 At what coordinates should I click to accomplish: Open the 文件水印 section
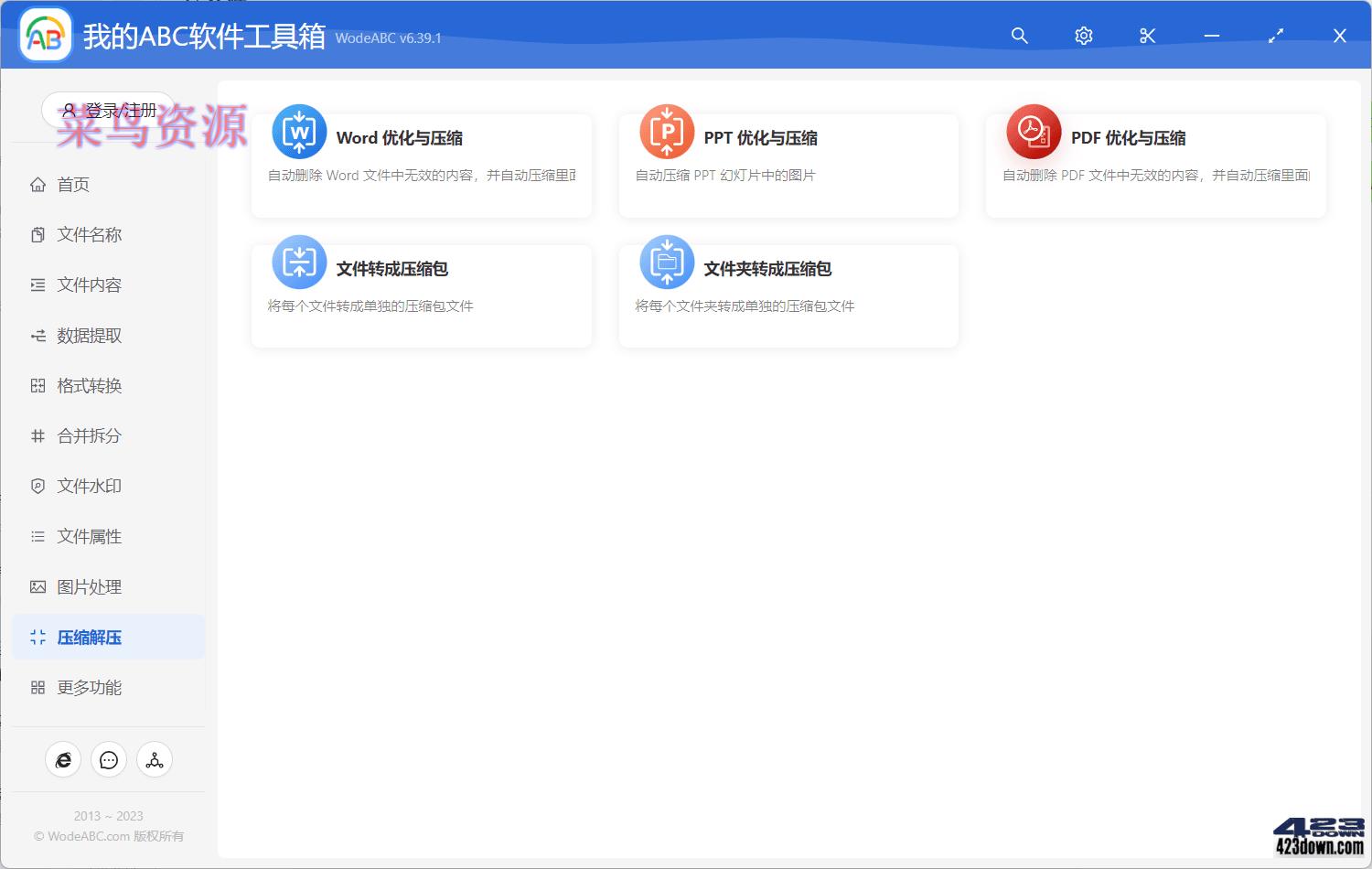89,486
